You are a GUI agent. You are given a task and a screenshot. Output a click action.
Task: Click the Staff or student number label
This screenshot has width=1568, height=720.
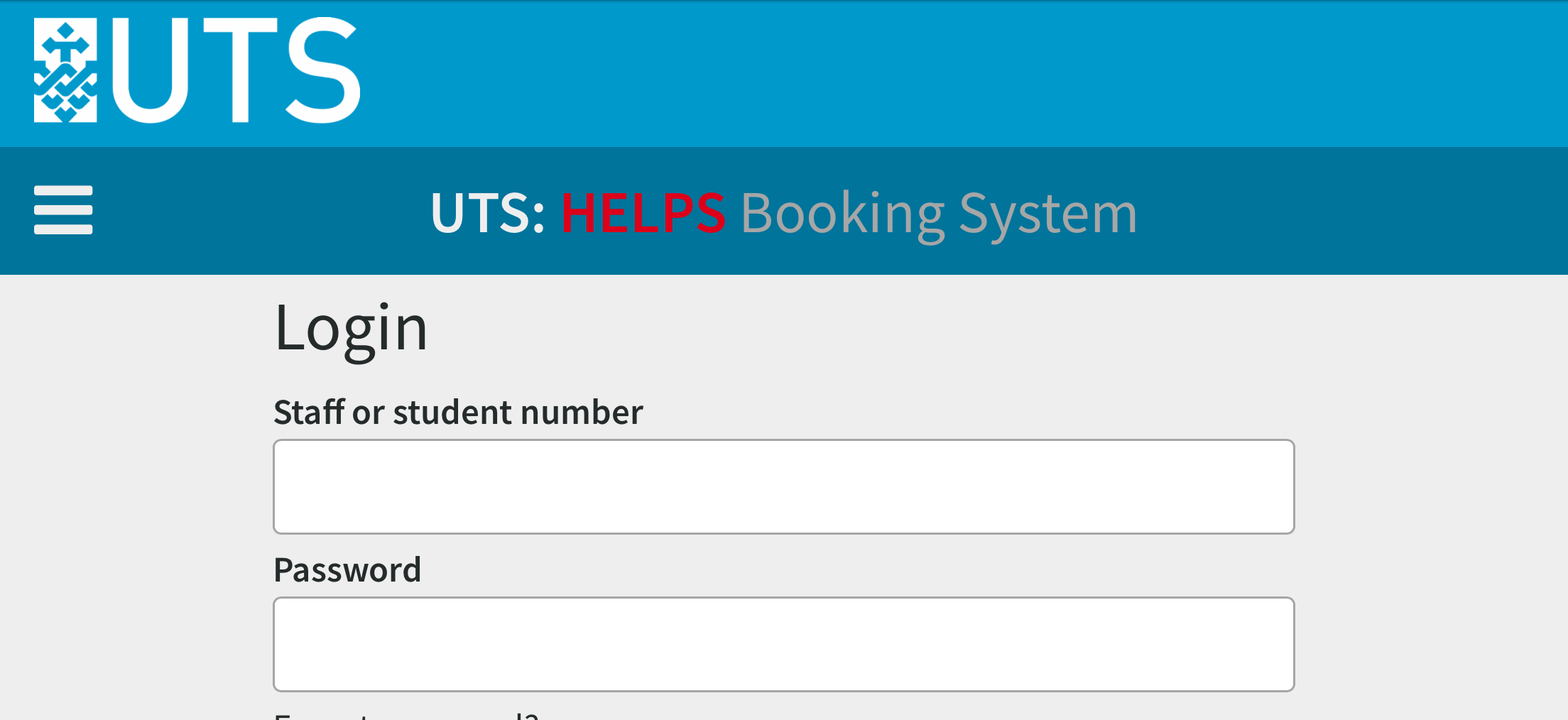coord(458,412)
